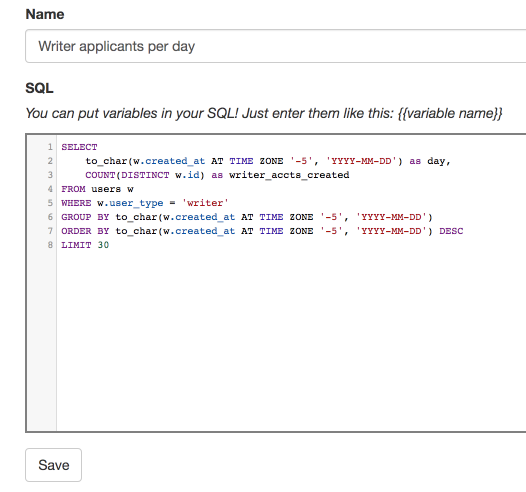Click the SELECT keyword on line 1
This screenshot has width=526, height=492.
[x=79, y=147]
